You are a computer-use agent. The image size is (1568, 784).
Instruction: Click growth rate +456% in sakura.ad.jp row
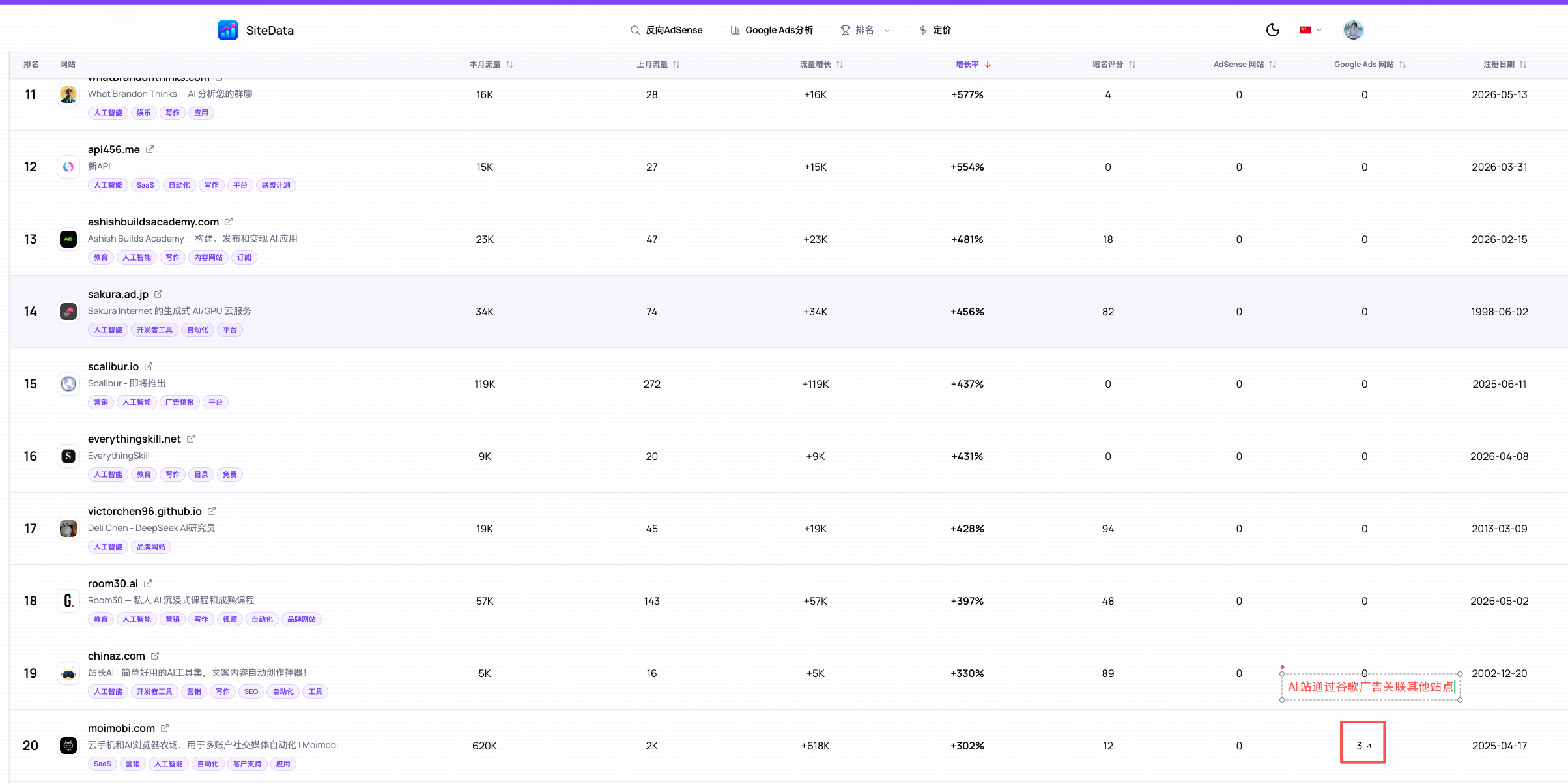(x=967, y=312)
